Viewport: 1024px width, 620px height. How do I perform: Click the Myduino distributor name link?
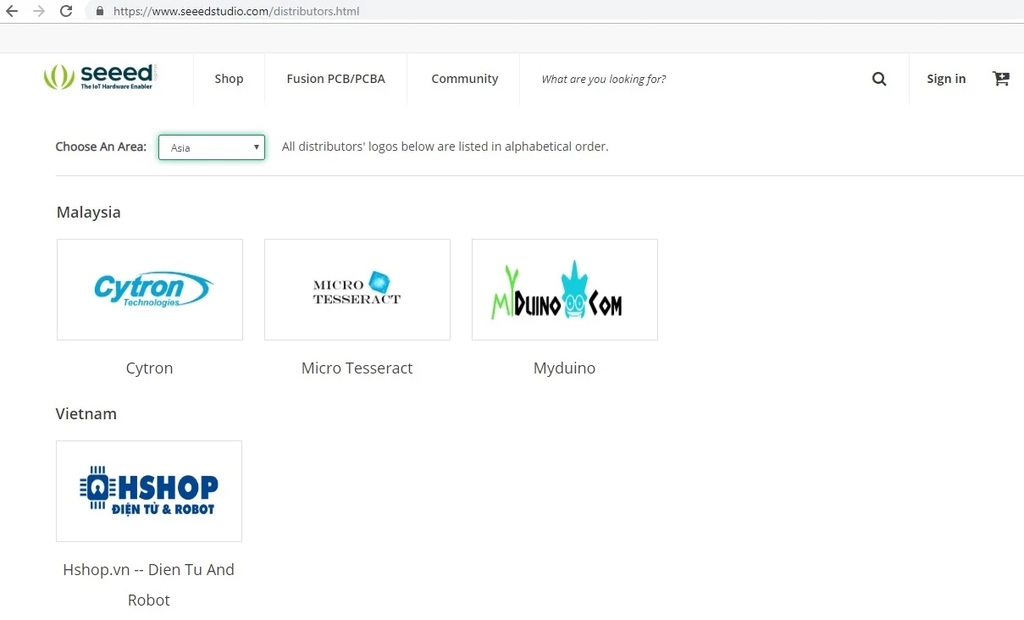coord(564,368)
